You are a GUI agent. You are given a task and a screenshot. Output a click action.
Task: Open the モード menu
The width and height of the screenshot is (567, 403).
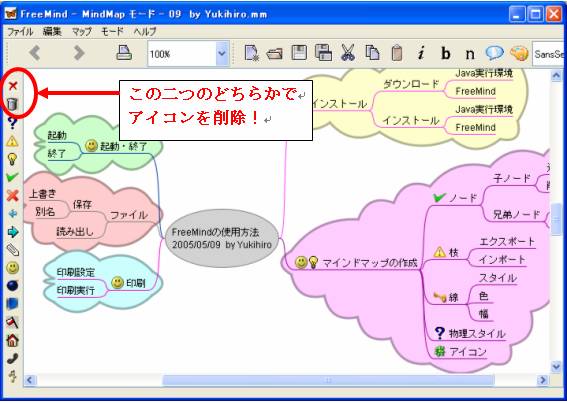pos(112,32)
